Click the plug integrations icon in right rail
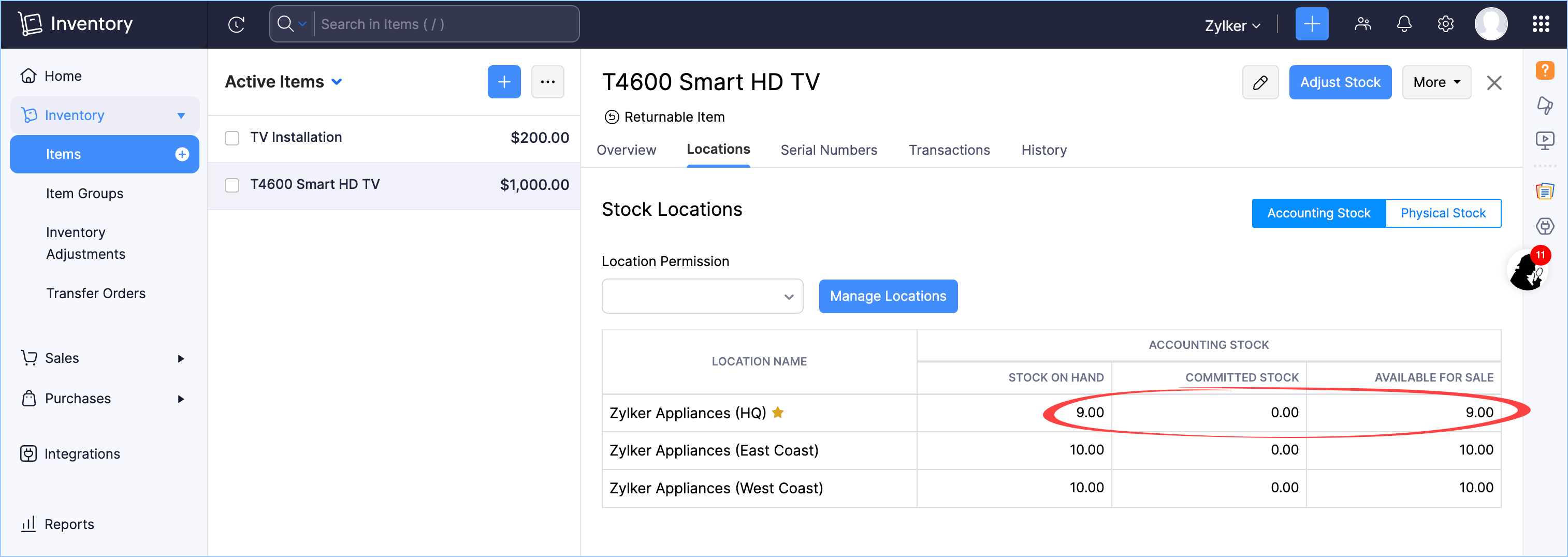Image resolution: width=1568 pixels, height=557 pixels. (1544, 226)
